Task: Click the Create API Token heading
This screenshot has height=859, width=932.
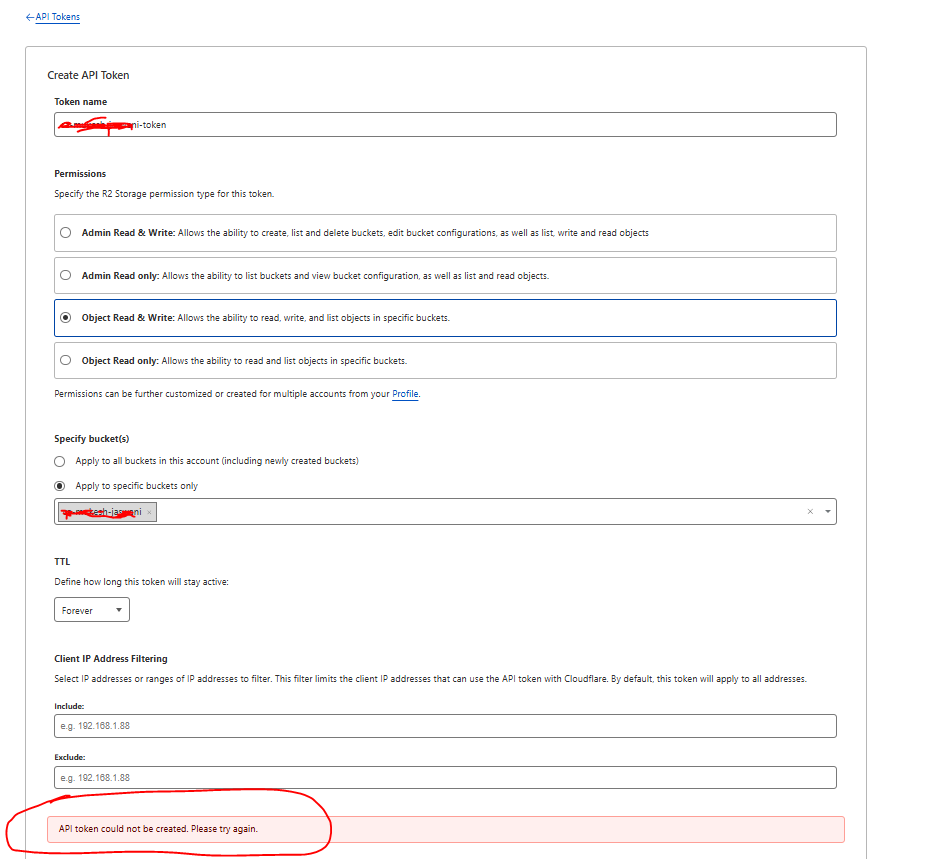Action: (88, 75)
